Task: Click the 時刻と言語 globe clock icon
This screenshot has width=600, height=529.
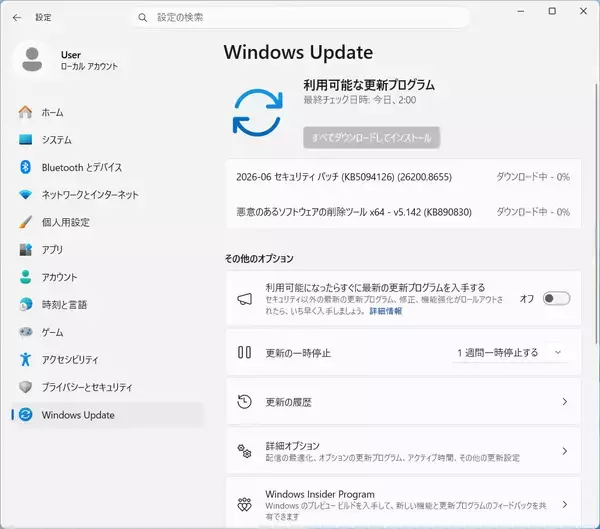Action: (26, 305)
